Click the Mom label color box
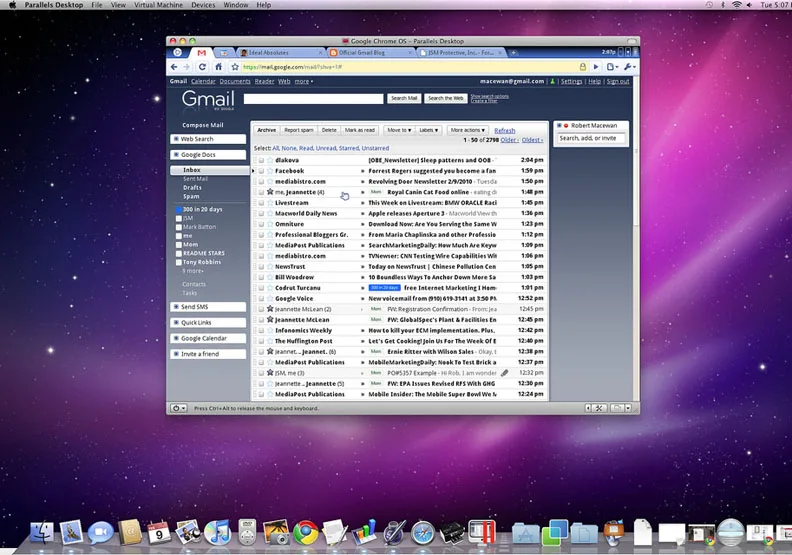The image size is (792, 555). coord(179,245)
